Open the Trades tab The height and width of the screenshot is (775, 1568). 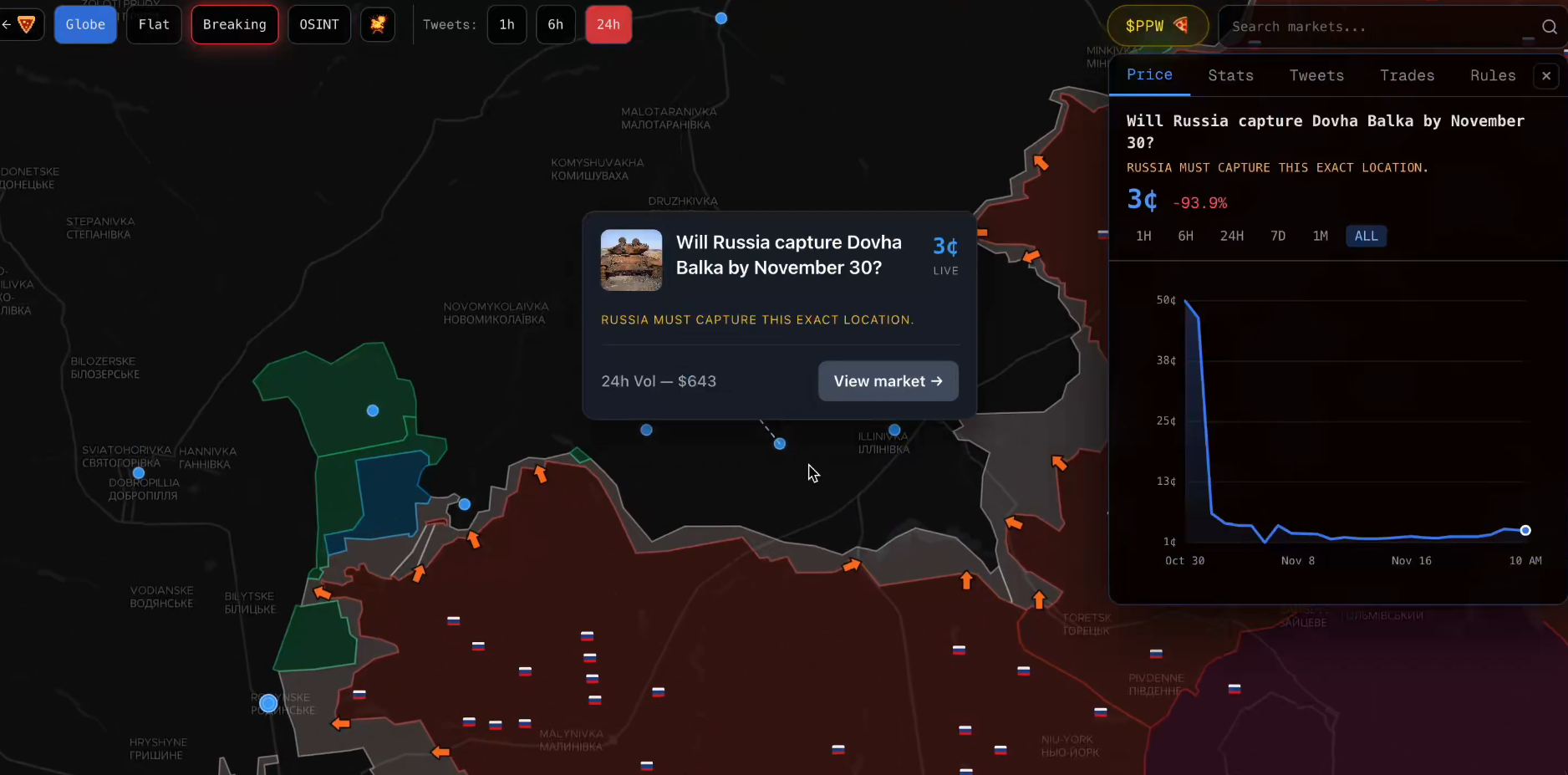(1407, 76)
